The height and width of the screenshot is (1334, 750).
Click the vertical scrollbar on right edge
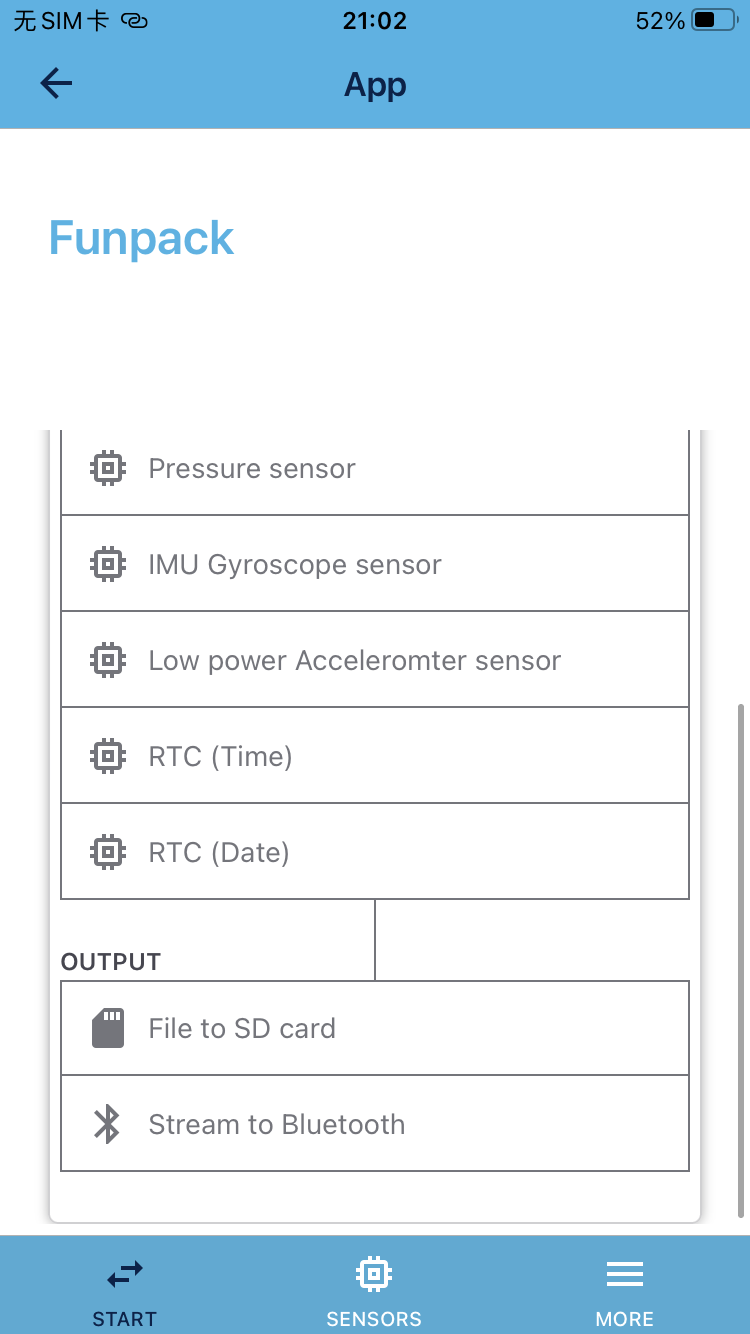point(741,960)
